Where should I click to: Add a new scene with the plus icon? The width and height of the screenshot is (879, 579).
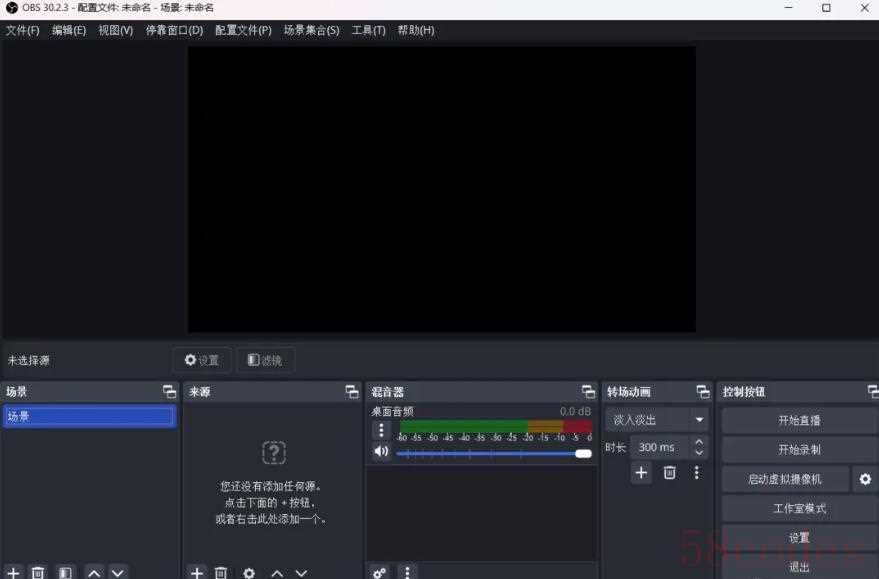(x=13, y=573)
